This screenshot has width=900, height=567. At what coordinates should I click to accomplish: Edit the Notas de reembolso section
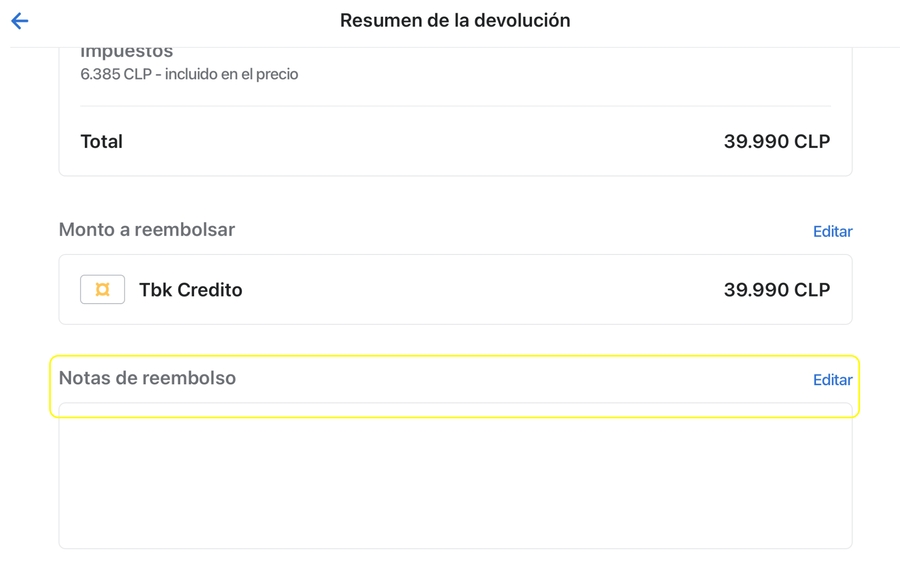point(832,380)
